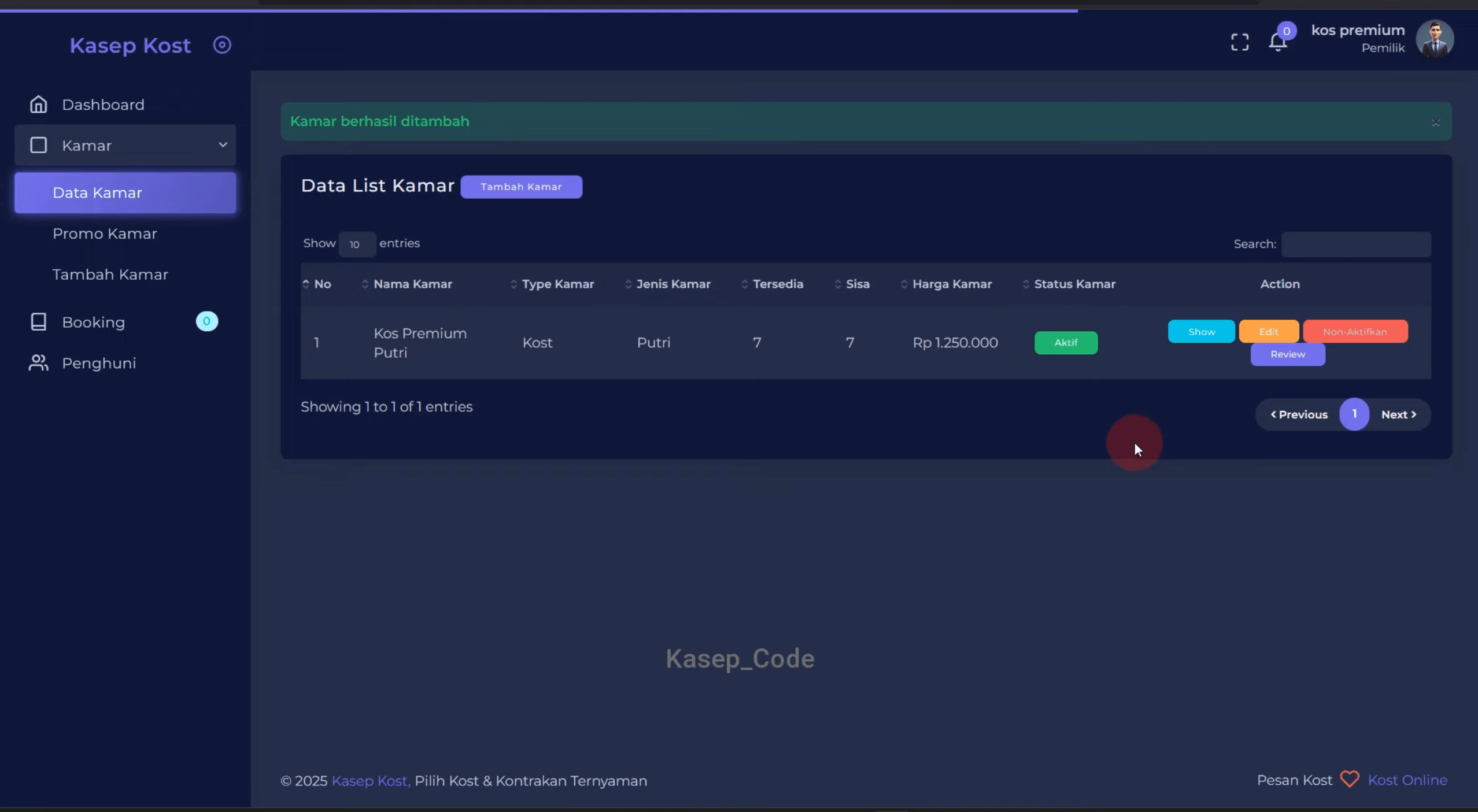The height and width of the screenshot is (812, 1478).
Task: Open the Kost Online footer link
Action: click(1407, 780)
